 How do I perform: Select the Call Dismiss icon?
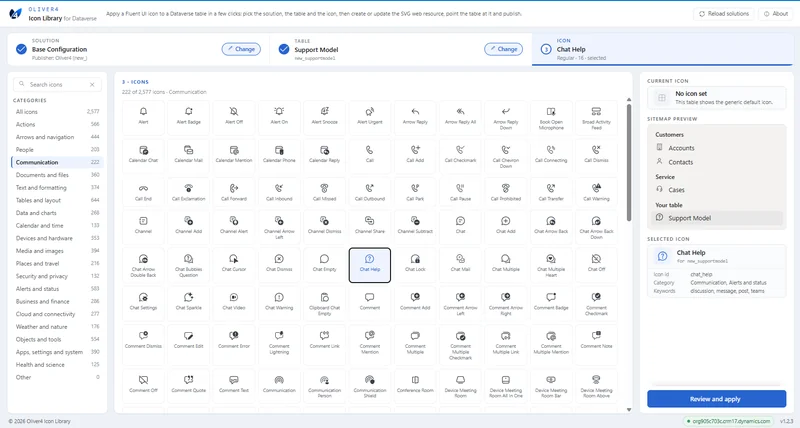click(596, 156)
